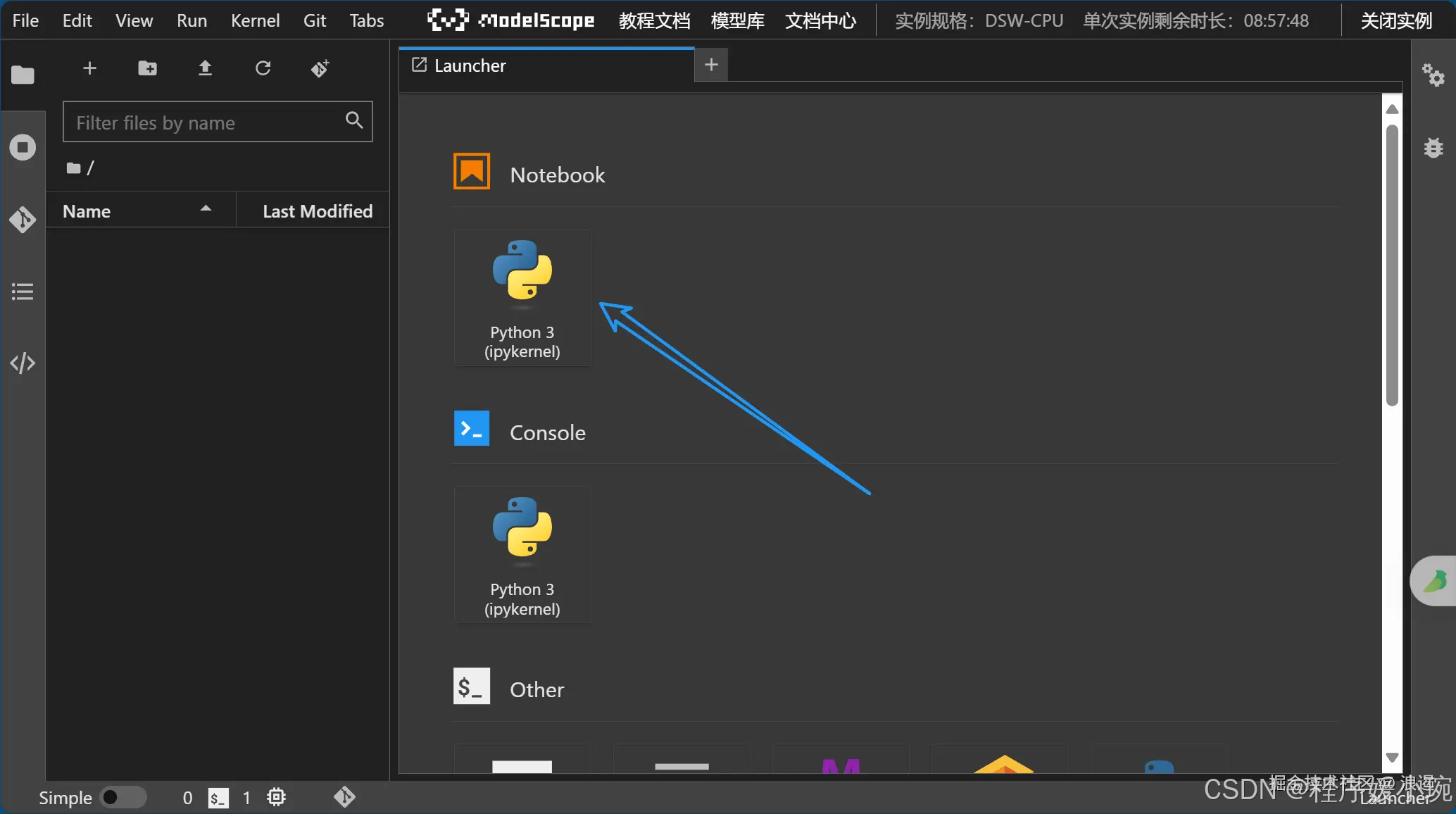Create a new folder
Screen dimensions: 1456x814
pos(147,68)
